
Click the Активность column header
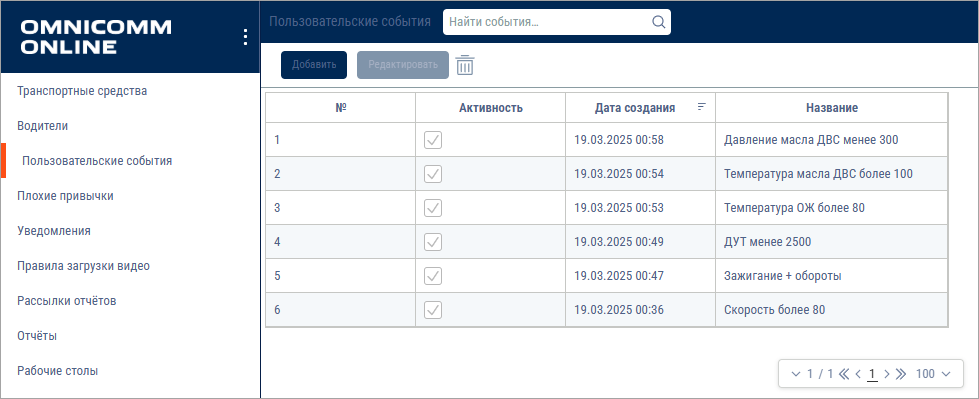click(x=491, y=107)
